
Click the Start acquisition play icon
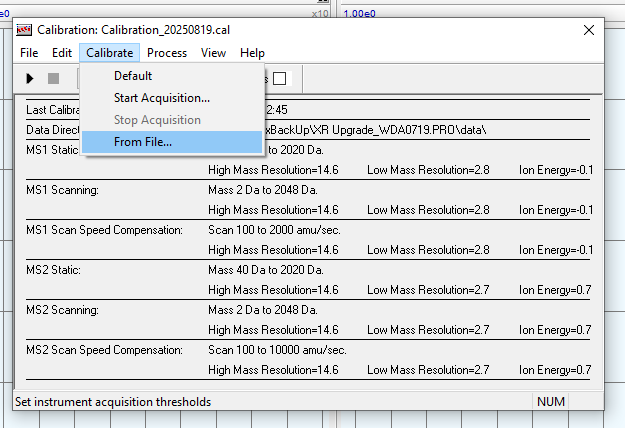point(30,79)
